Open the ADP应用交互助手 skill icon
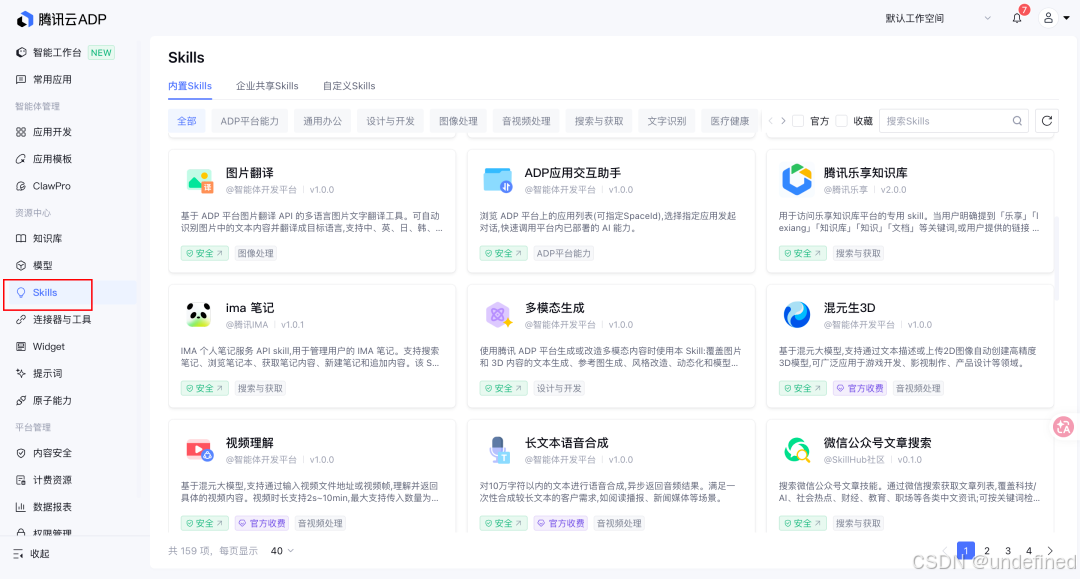 (x=498, y=180)
